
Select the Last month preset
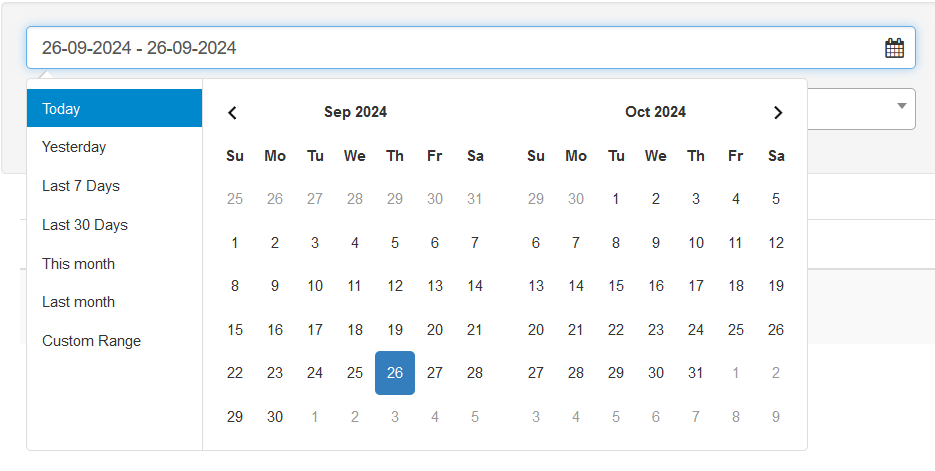click(x=114, y=302)
